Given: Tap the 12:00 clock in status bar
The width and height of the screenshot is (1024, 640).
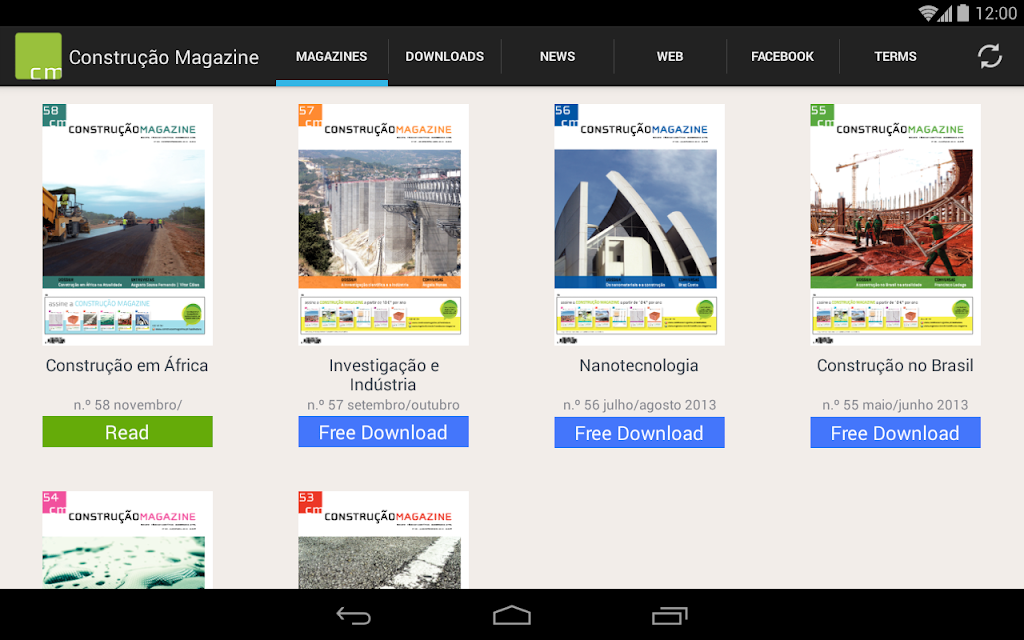Looking at the screenshot, I should 996,13.
